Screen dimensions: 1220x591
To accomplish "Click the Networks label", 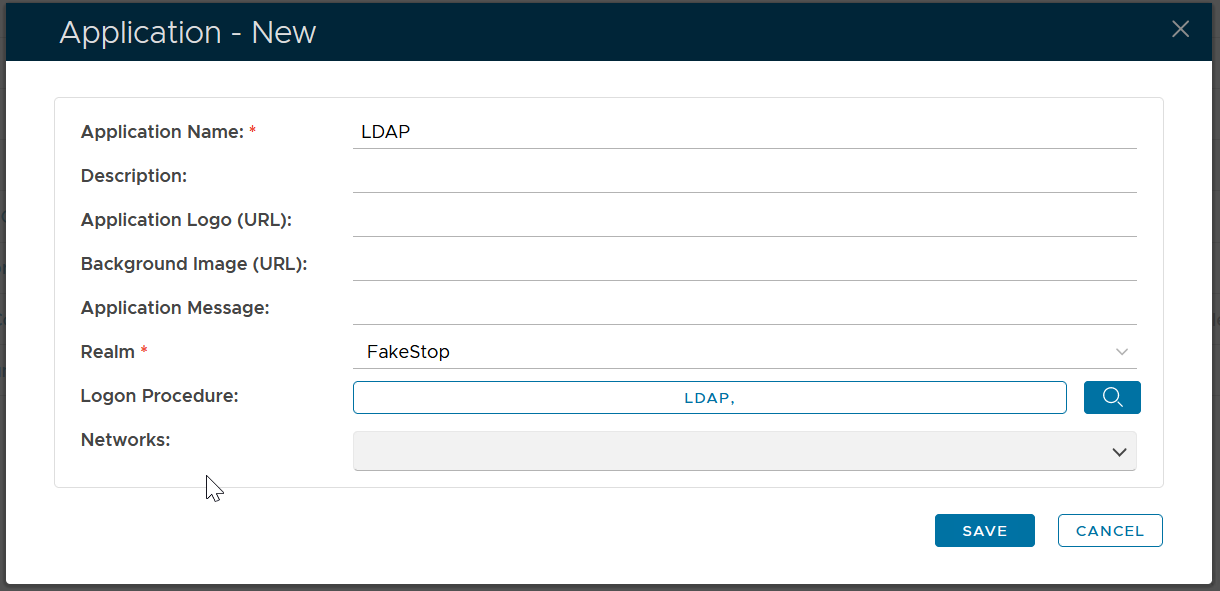I will 125,440.
